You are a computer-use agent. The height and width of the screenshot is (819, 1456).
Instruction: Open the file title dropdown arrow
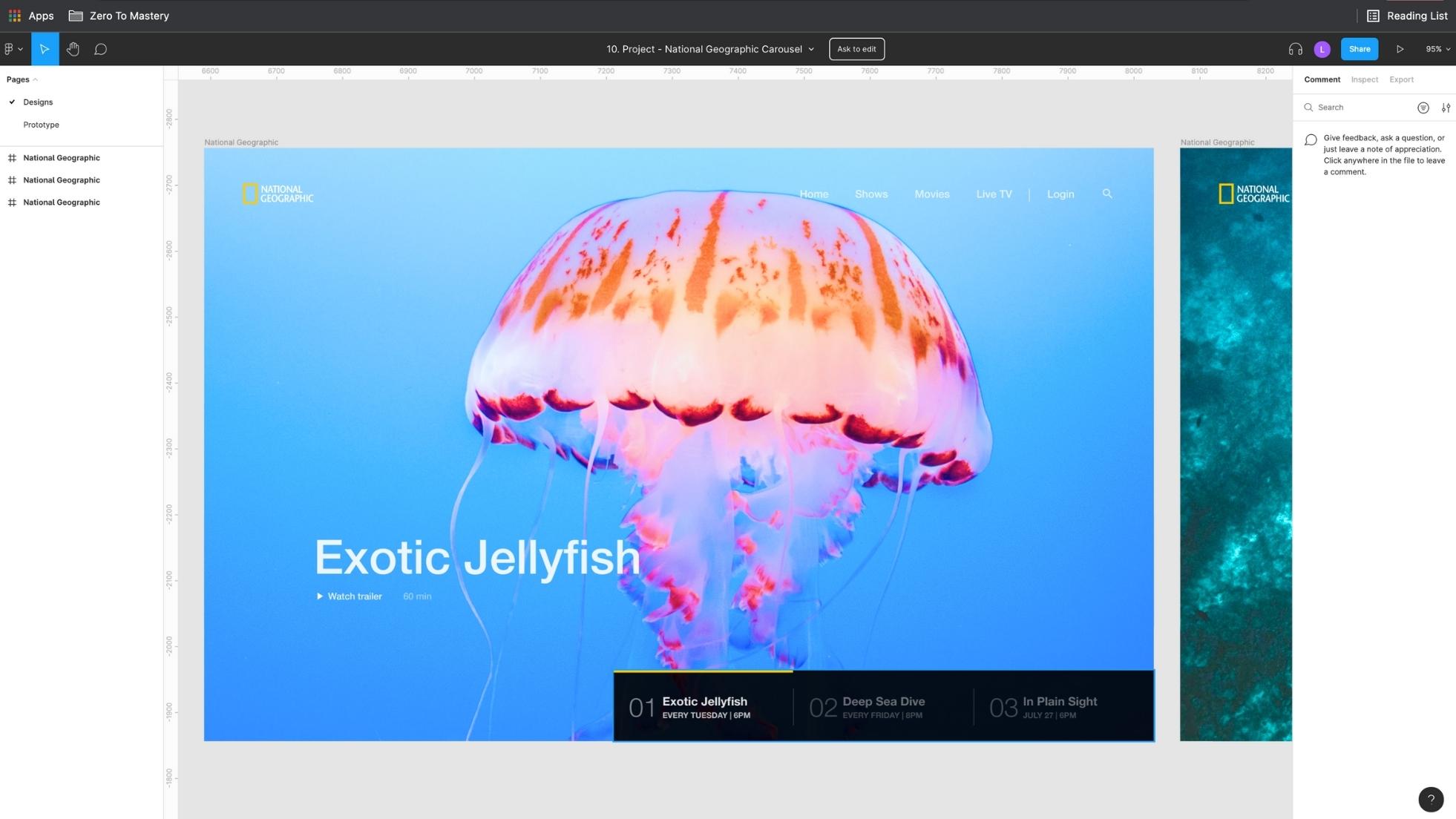pos(811,49)
